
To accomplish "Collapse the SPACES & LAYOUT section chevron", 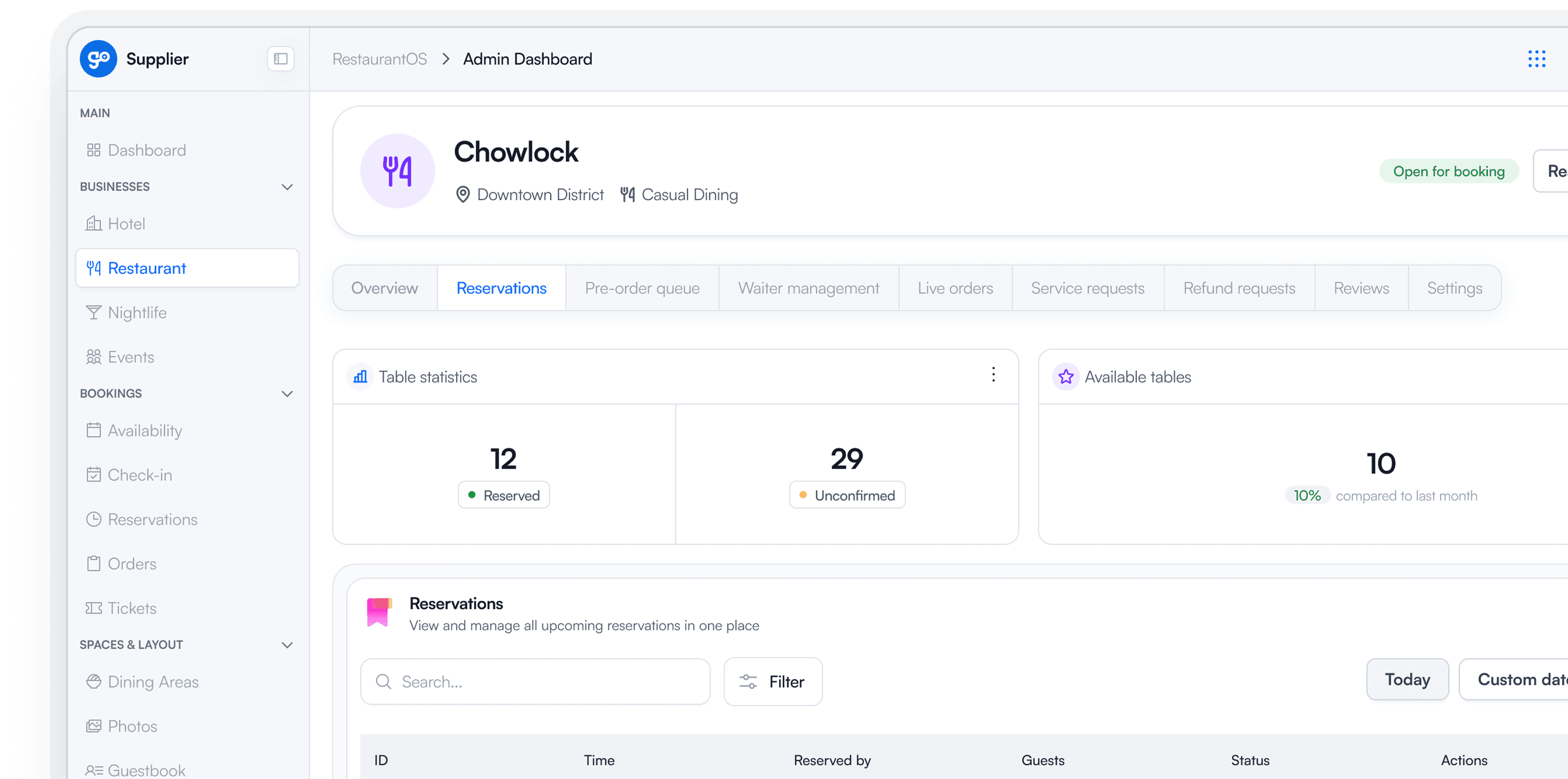I will tap(287, 645).
